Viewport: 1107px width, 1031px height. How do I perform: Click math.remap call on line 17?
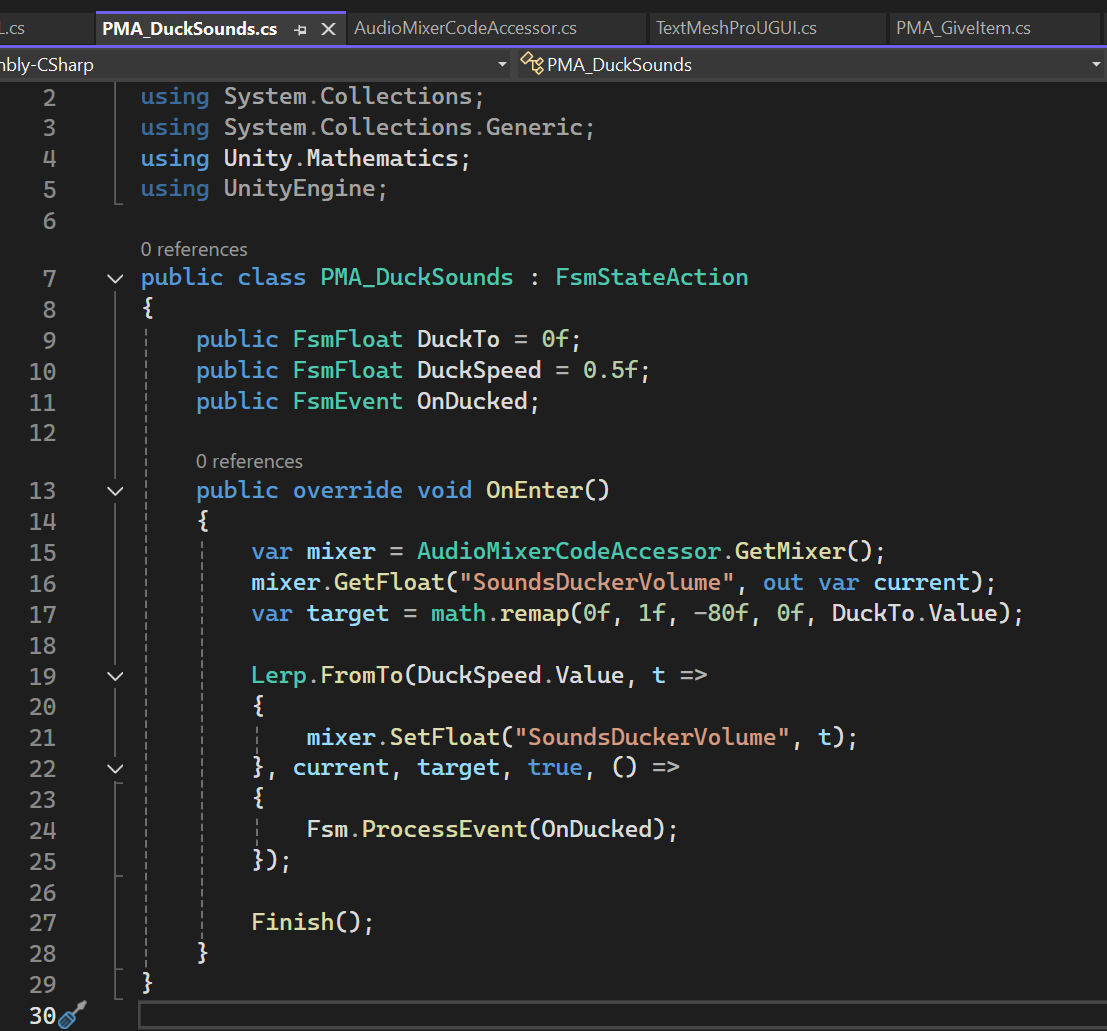500,614
